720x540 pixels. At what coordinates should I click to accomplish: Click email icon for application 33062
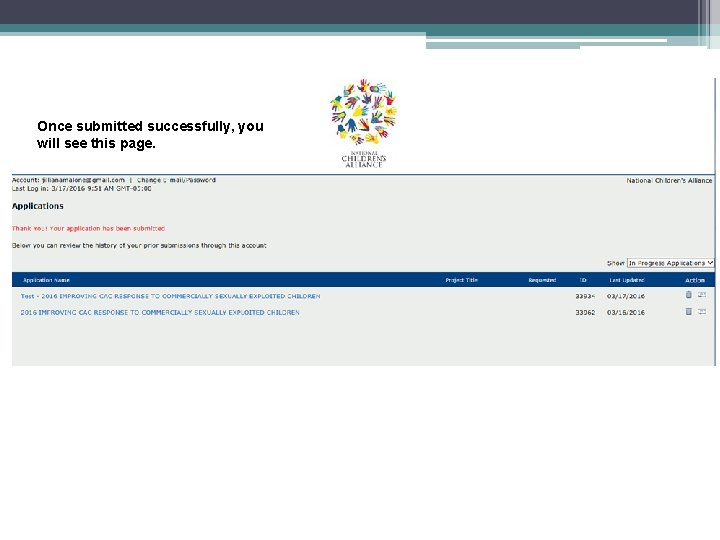coord(702,311)
